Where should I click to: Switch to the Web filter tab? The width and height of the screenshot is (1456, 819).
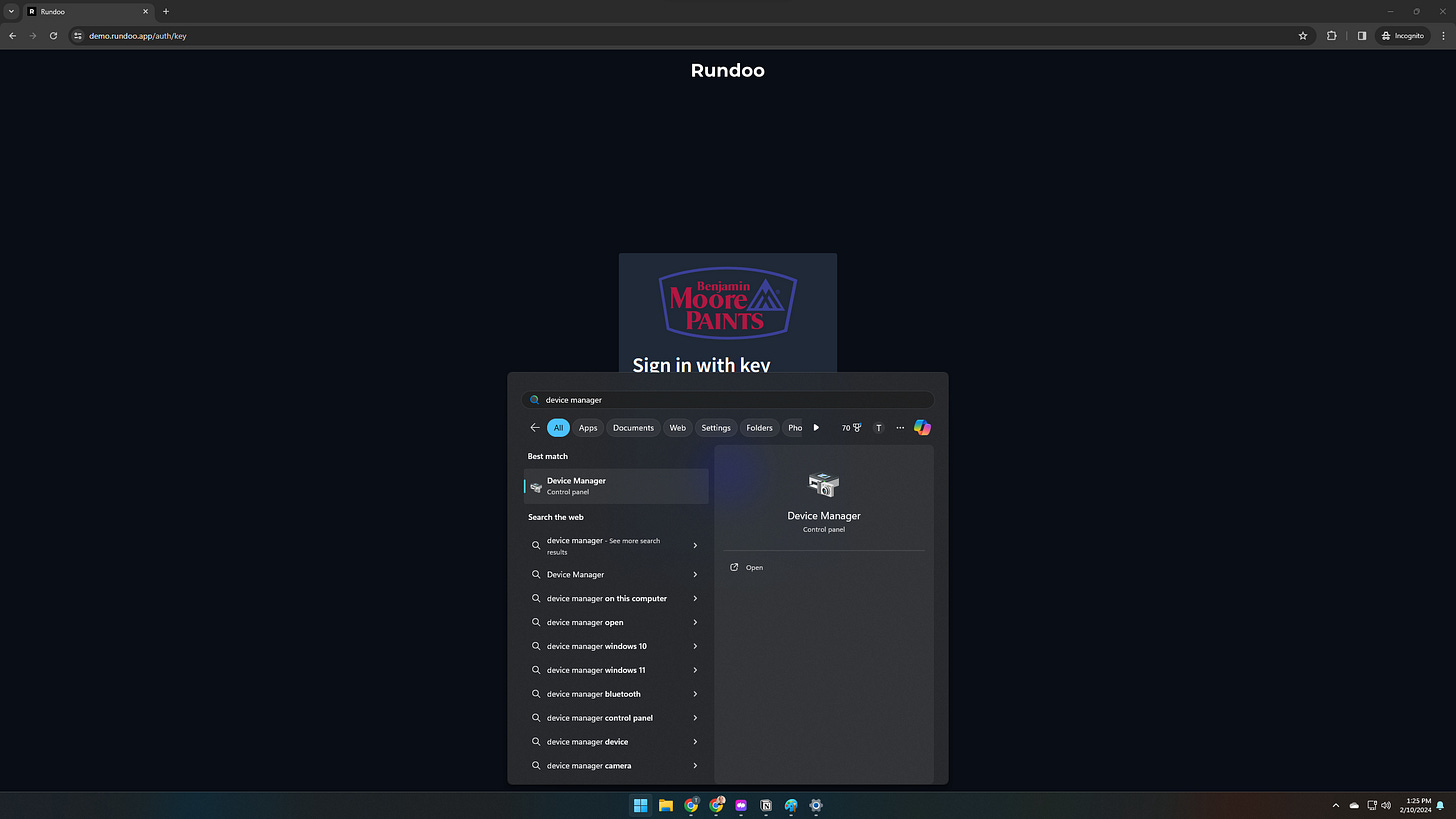(x=678, y=428)
